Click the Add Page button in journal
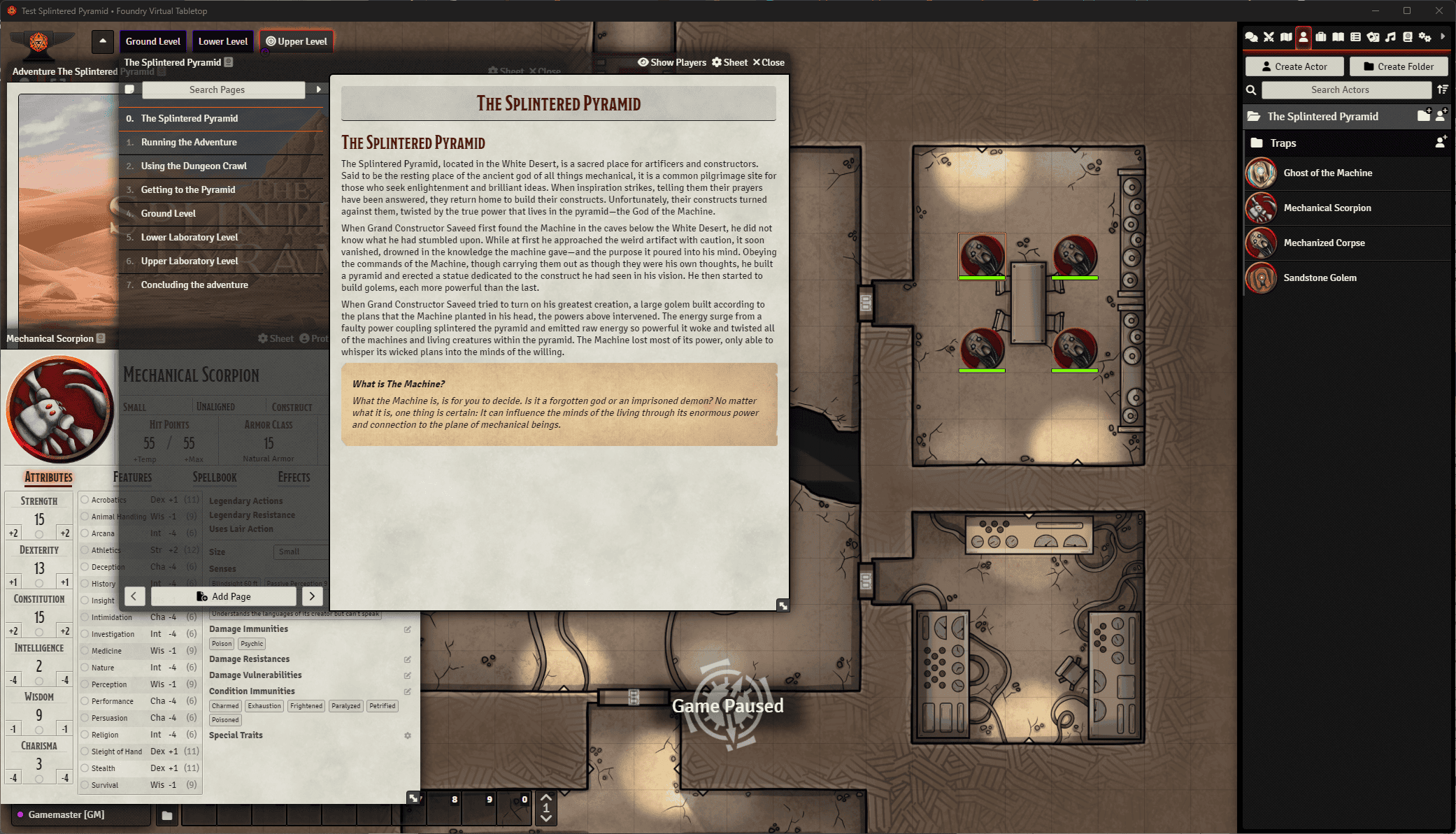 pyautogui.click(x=222, y=596)
